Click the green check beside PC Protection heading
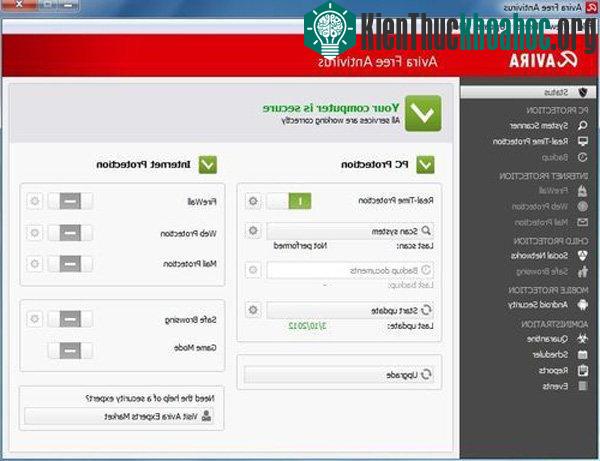This screenshot has height=461, width=600. click(x=425, y=165)
